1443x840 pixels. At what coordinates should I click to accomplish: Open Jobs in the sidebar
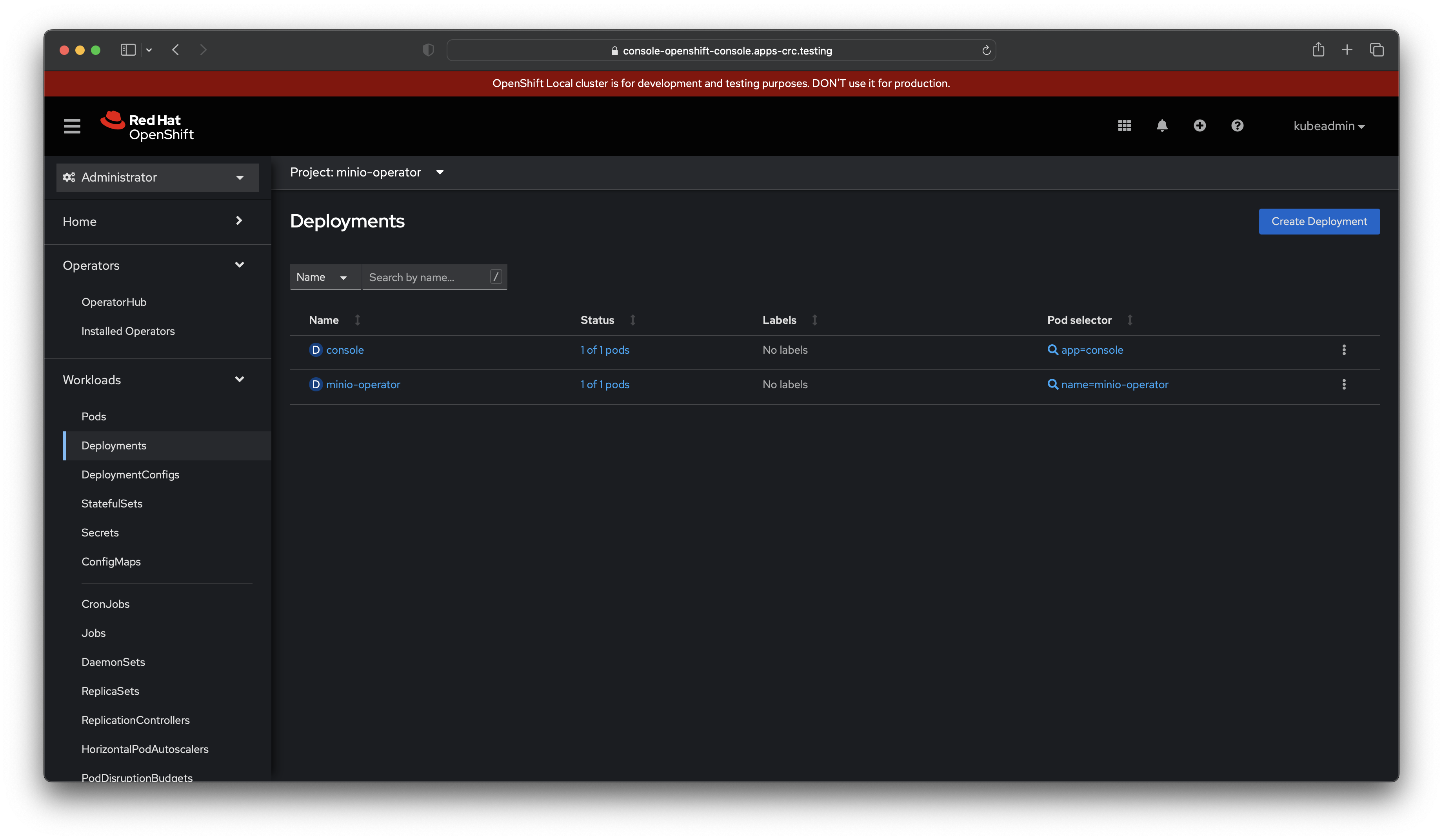coord(93,633)
